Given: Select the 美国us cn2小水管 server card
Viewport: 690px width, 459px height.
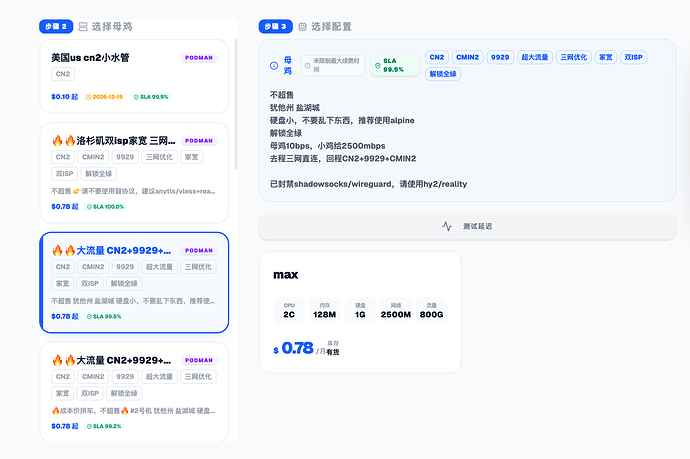Looking at the screenshot, I should 134,77.
